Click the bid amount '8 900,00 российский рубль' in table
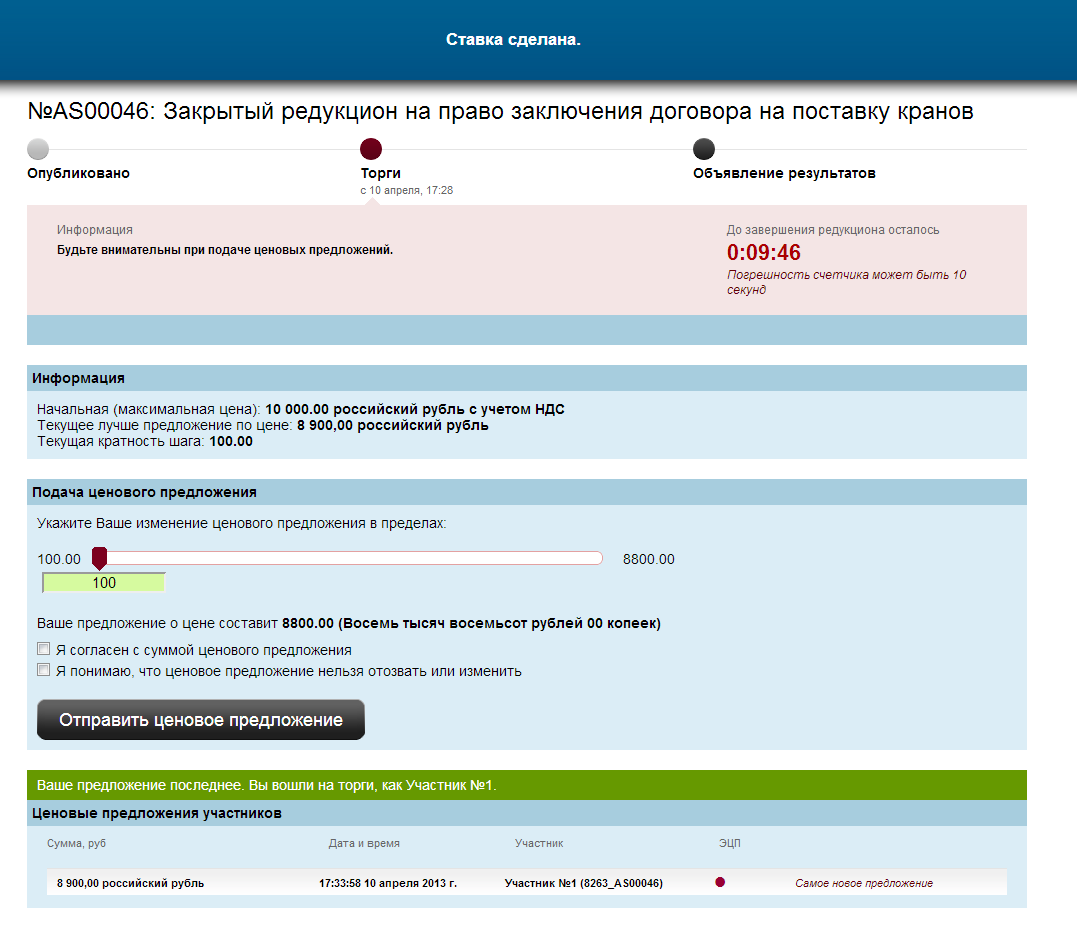 pos(131,883)
